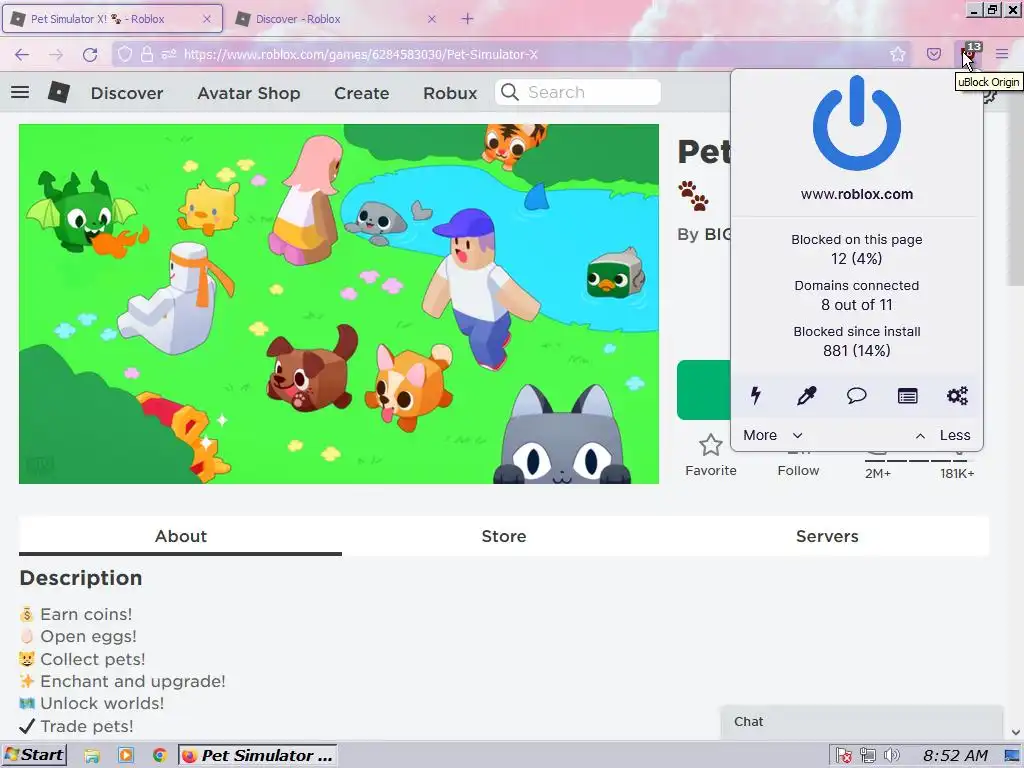
Task: Collapse uBlock popup with Less
Action: coord(943,435)
